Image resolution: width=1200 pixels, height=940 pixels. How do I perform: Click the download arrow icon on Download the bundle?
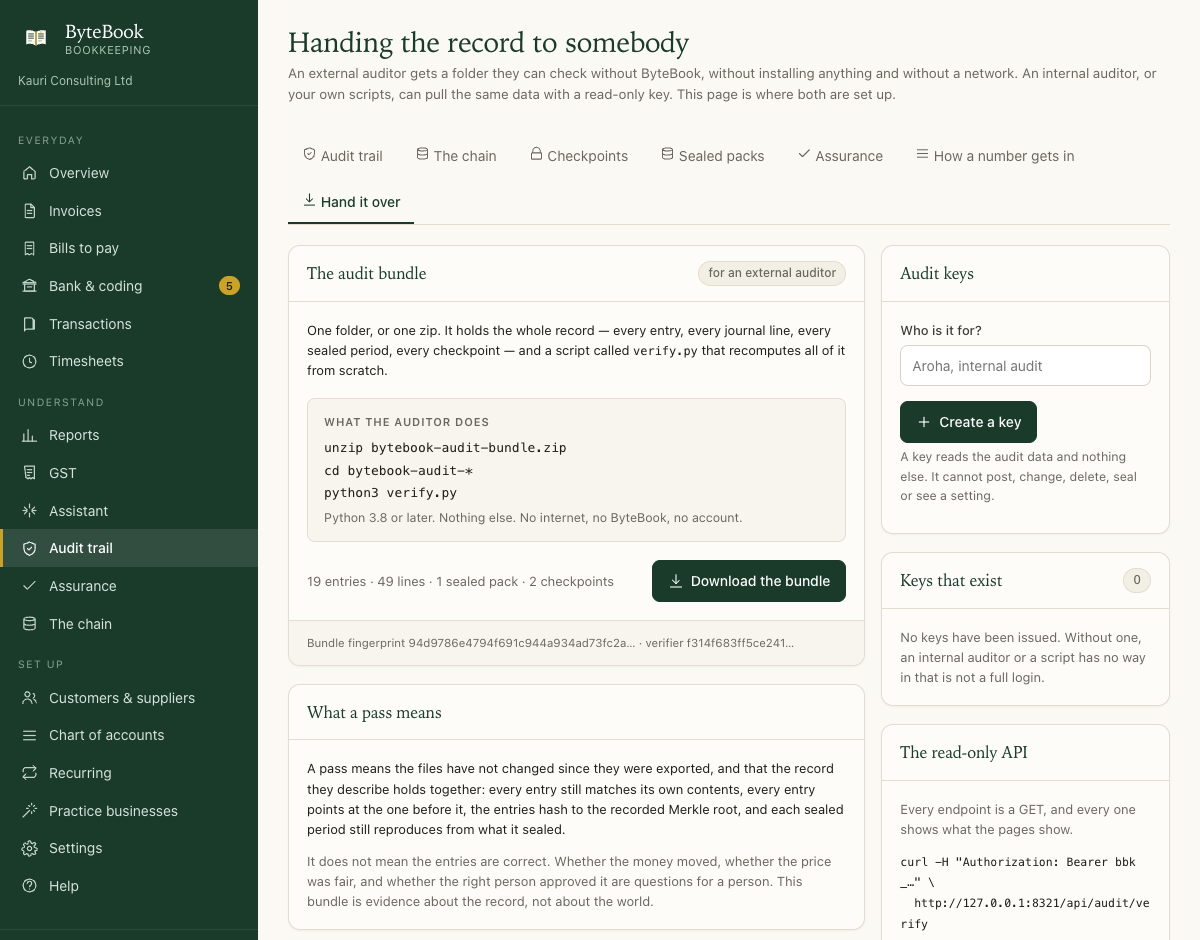tap(676, 581)
